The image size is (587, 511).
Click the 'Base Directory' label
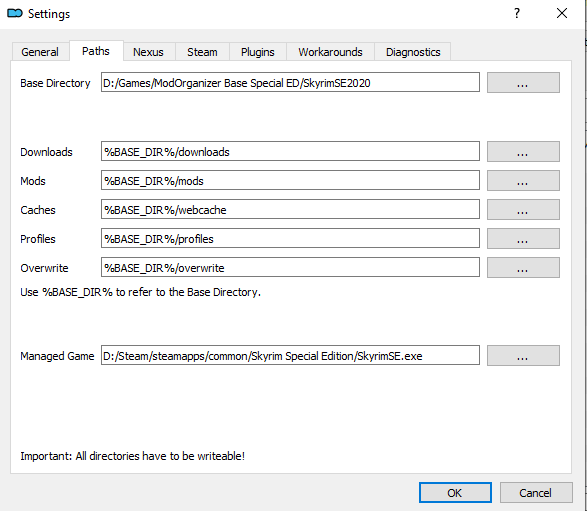(55, 83)
